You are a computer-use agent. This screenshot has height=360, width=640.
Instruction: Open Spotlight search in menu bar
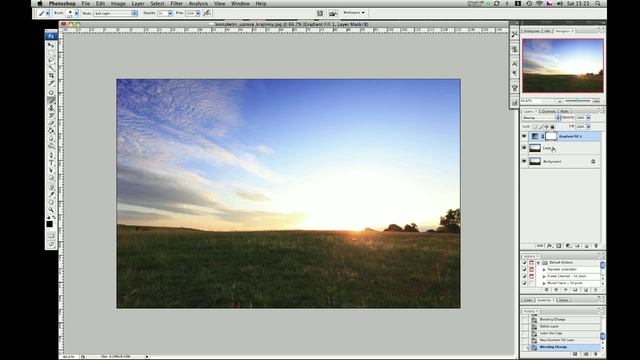pos(598,4)
